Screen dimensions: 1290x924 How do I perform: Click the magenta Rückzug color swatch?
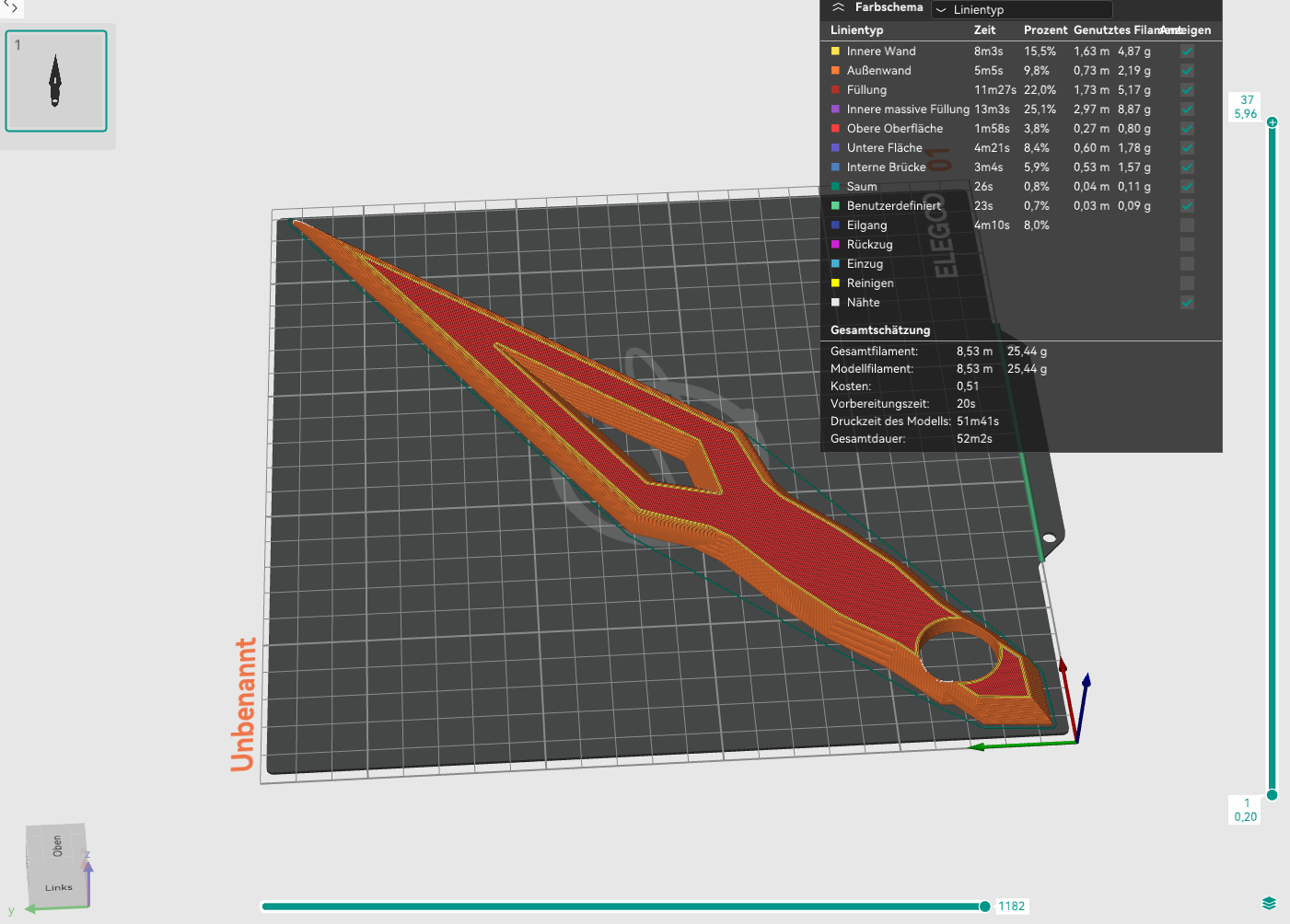[x=835, y=245]
